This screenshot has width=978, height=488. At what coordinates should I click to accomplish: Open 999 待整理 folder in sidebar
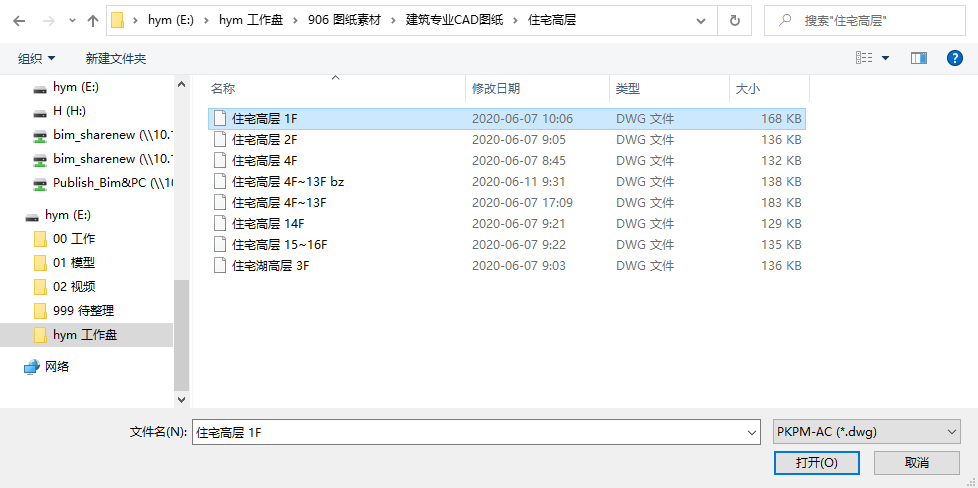(83, 311)
